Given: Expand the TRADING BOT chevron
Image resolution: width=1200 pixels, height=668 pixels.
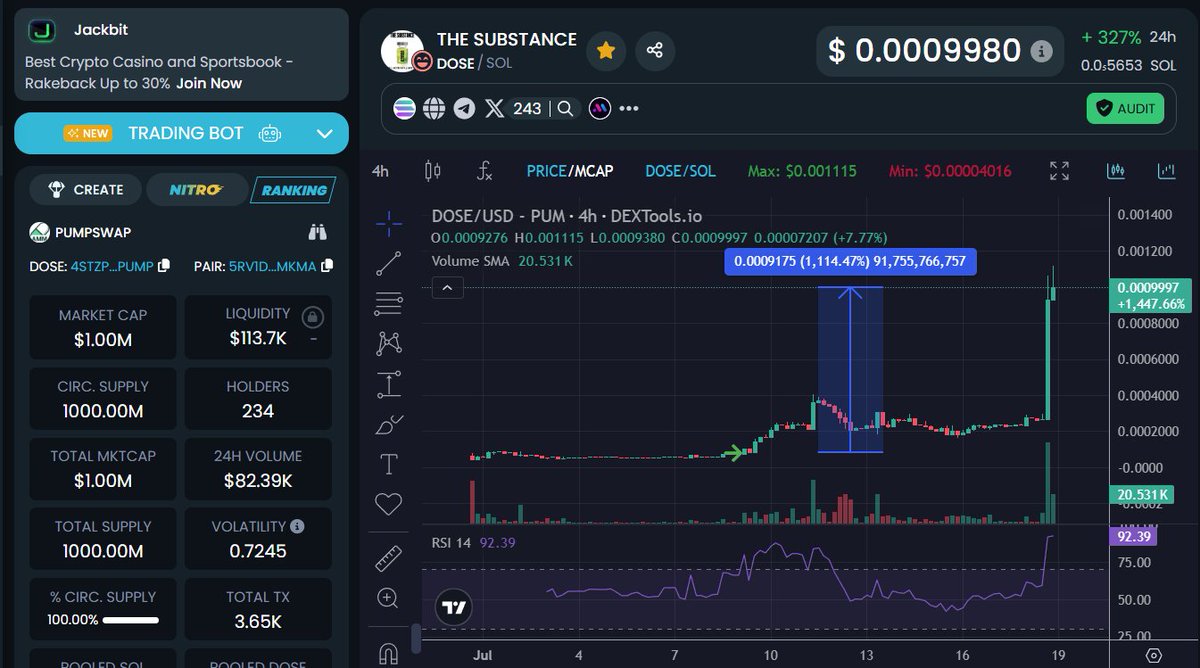Looking at the screenshot, I should click(x=324, y=133).
